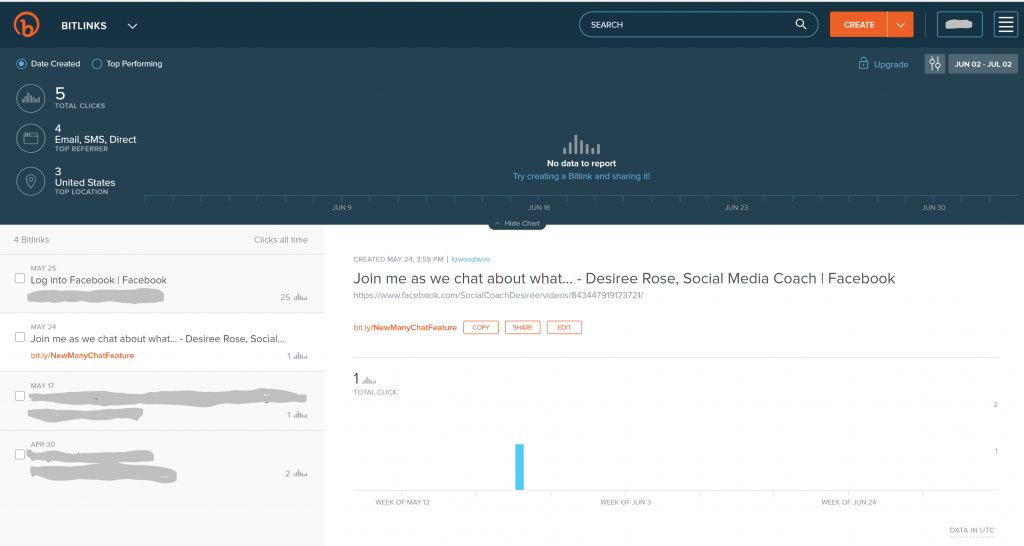
Task: Click the top referrer browser icon
Action: tap(31, 138)
